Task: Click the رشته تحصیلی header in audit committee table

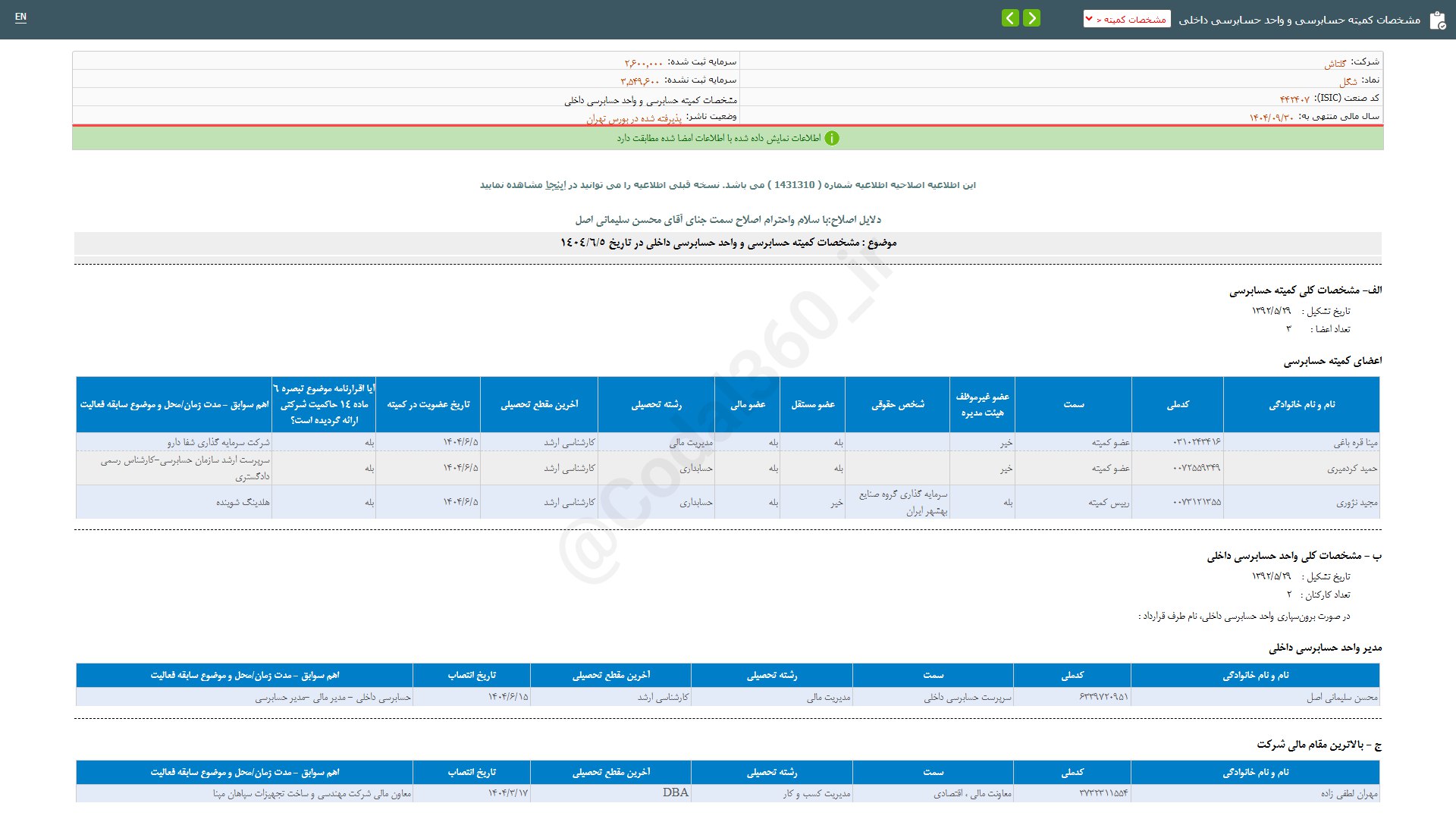Action: point(656,404)
